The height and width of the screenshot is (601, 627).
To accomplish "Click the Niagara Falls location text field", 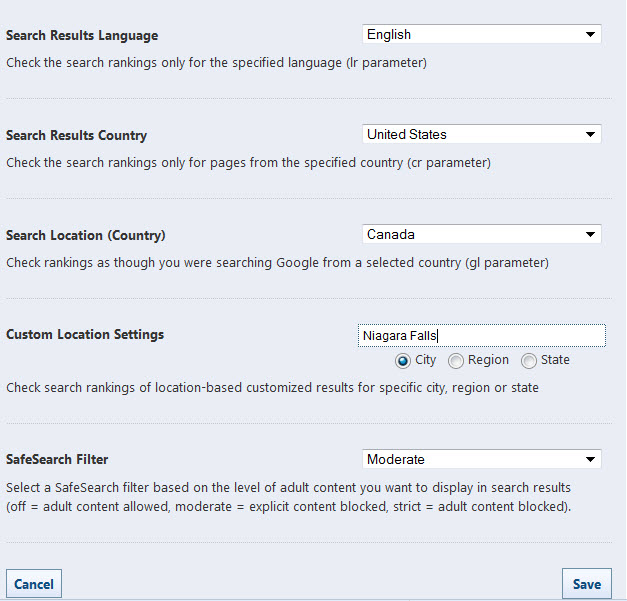I will coord(481,336).
